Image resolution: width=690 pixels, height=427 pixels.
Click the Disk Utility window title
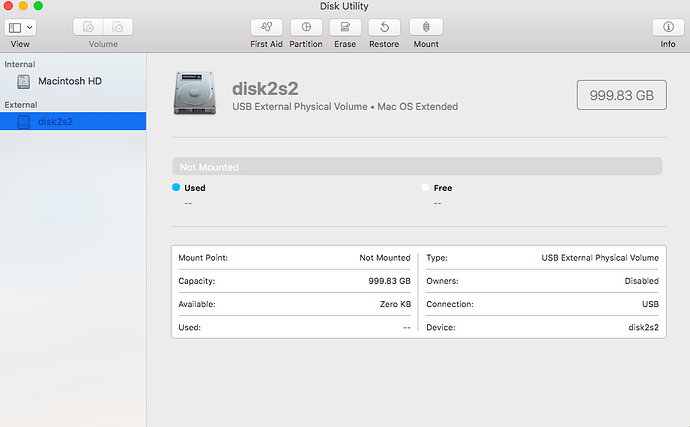pyautogui.click(x=344, y=6)
